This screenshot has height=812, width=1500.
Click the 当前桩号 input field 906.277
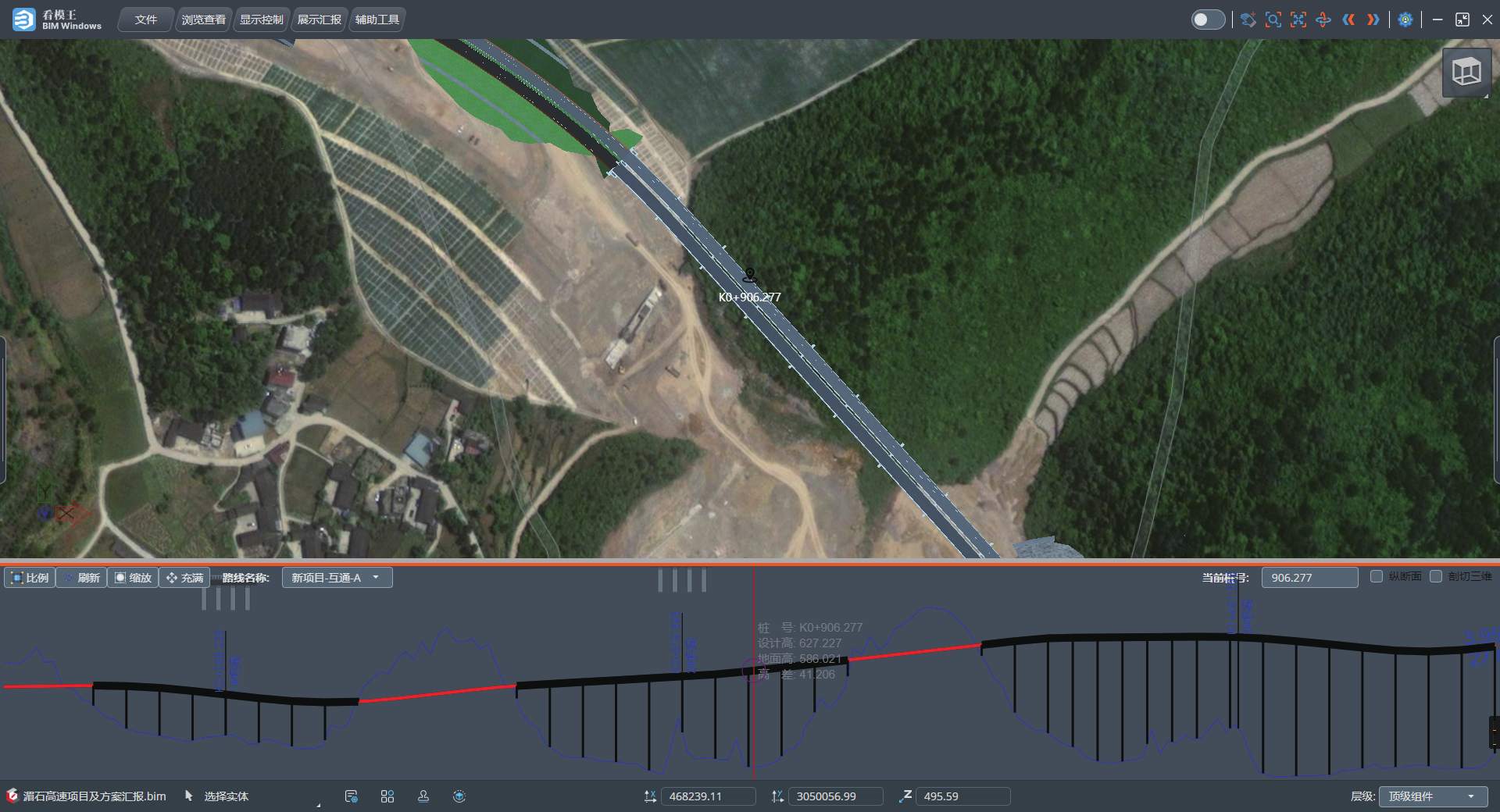1309,578
